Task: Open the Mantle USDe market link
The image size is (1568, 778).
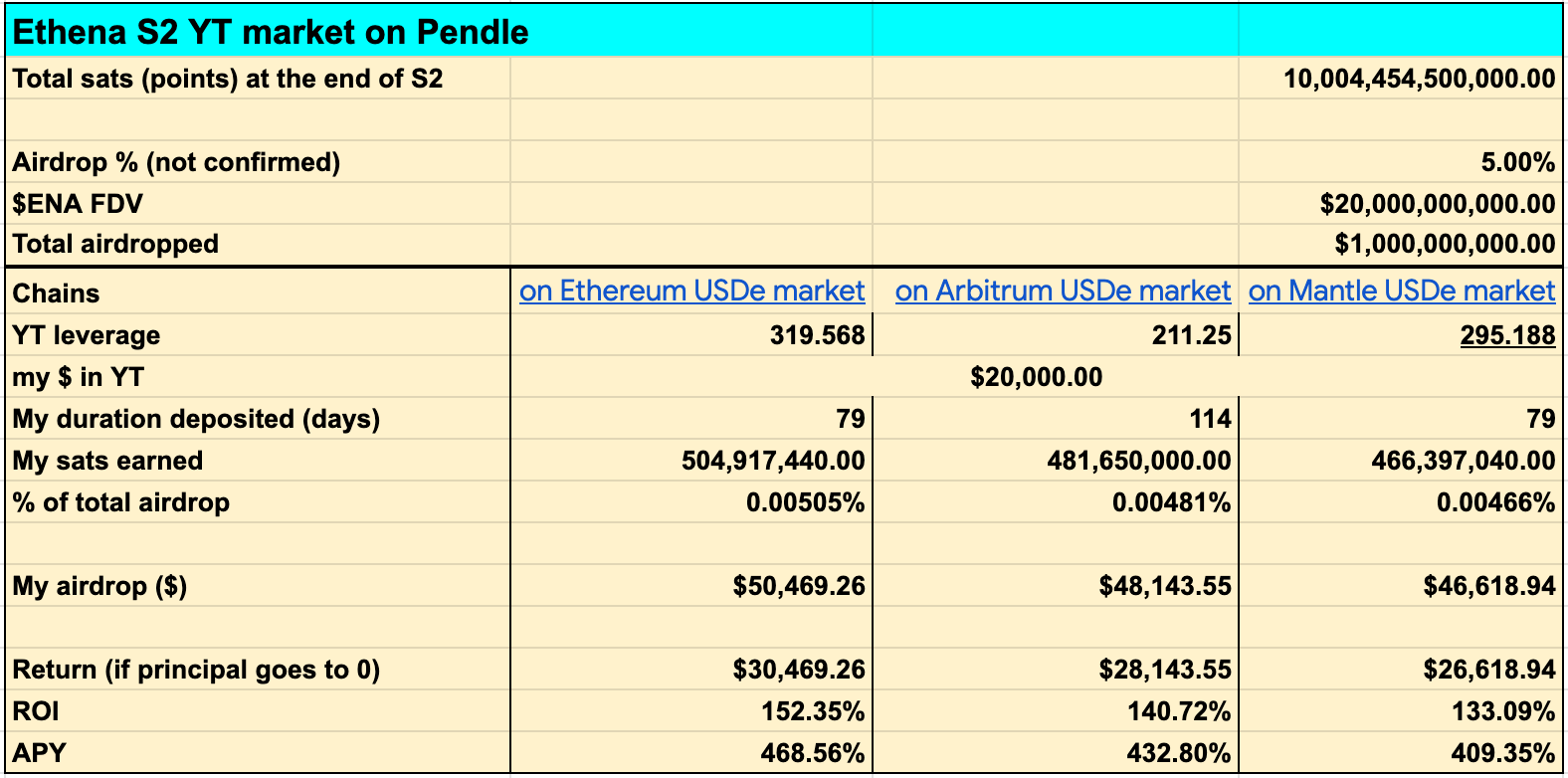Action: click(1401, 291)
